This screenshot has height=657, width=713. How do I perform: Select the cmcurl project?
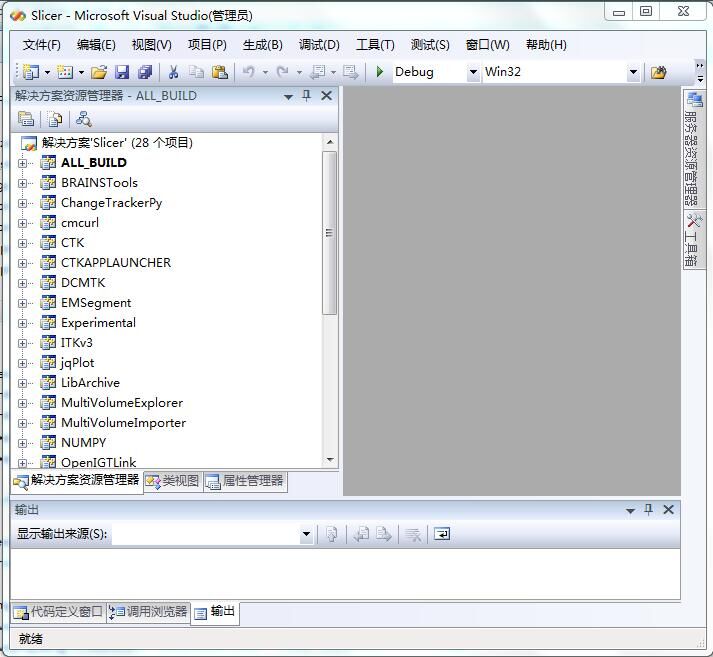click(80, 223)
